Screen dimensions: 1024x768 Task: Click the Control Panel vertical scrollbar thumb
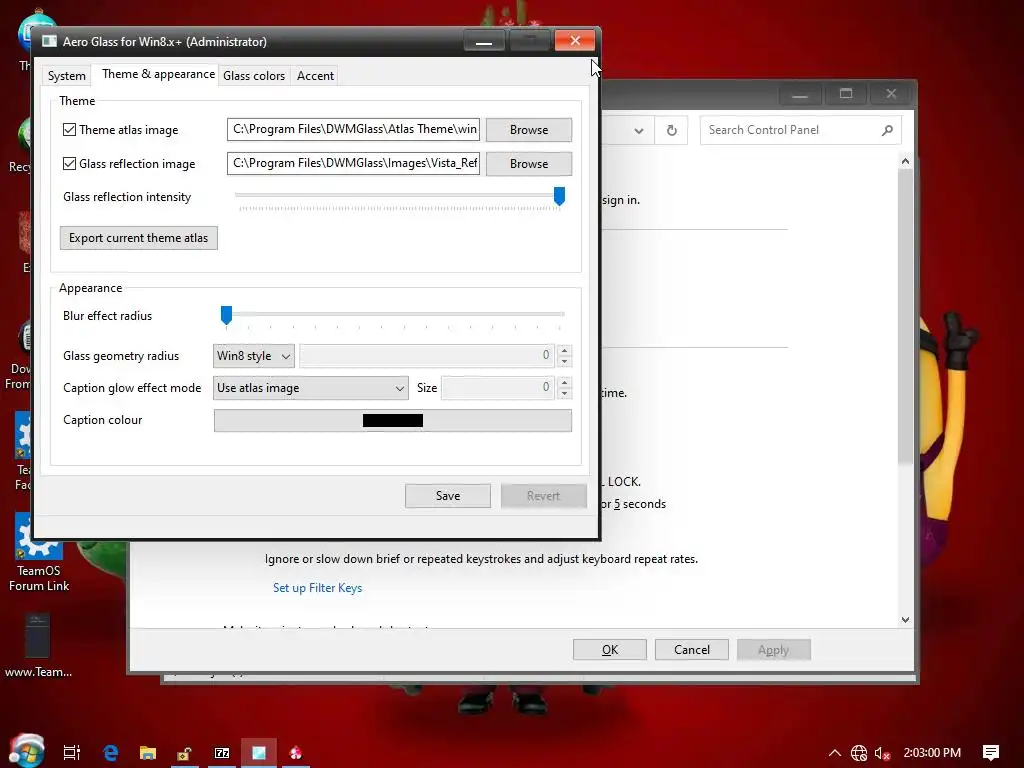click(905, 317)
